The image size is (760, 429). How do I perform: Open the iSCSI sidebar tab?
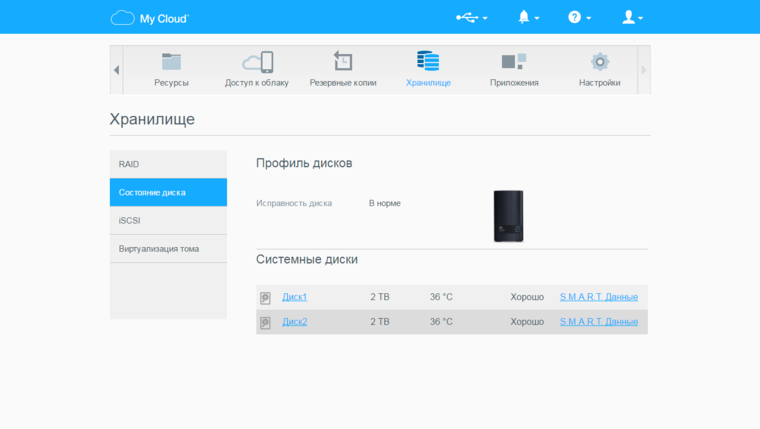[x=168, y=221]
